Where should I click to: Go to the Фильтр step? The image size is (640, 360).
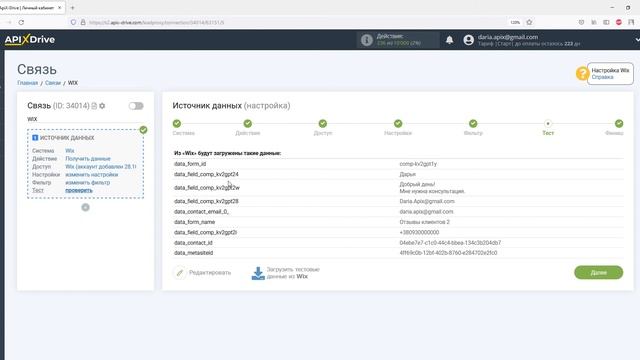pos(473,123)
